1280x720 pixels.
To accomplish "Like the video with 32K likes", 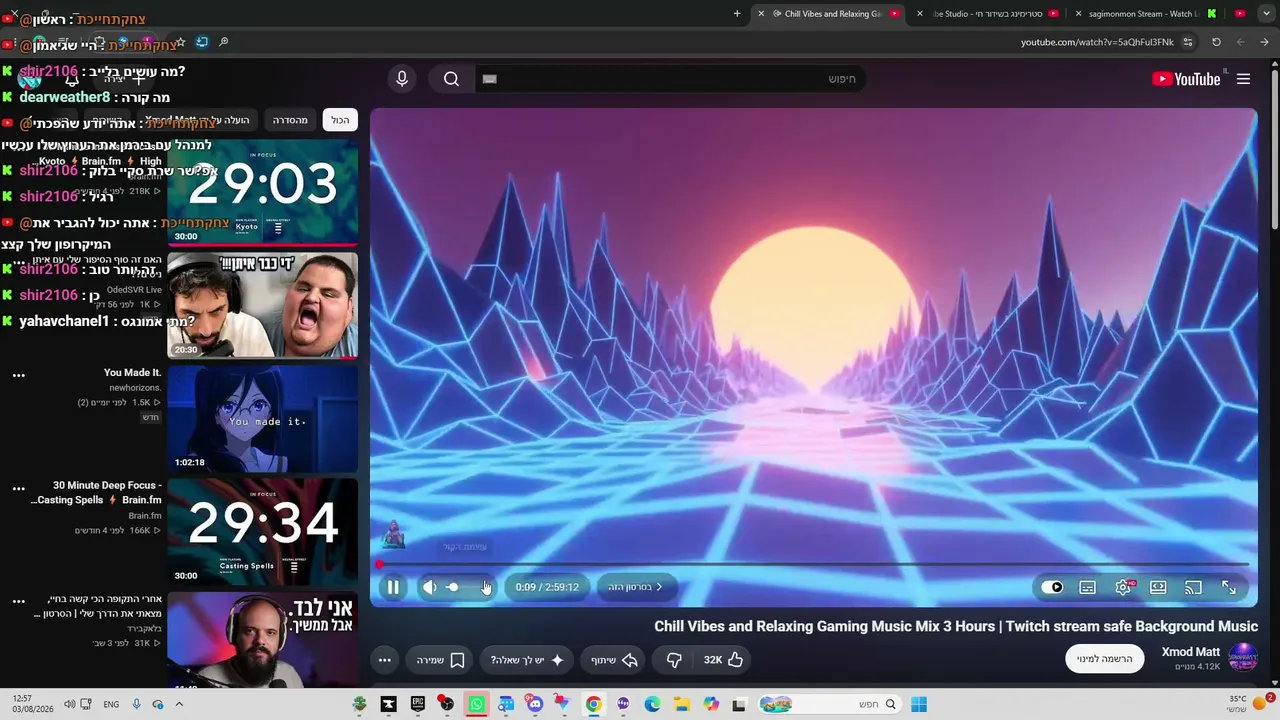I will coord(723,660).
